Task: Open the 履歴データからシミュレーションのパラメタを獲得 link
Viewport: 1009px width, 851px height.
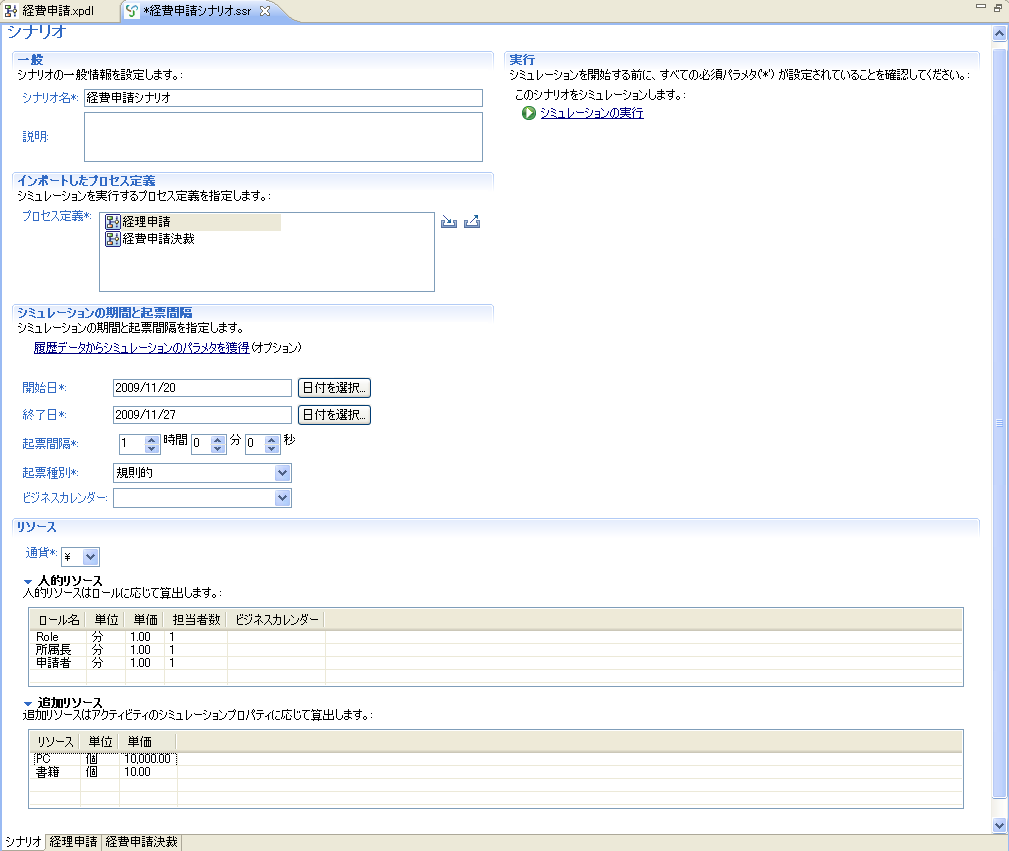Action: pos(141,348)
